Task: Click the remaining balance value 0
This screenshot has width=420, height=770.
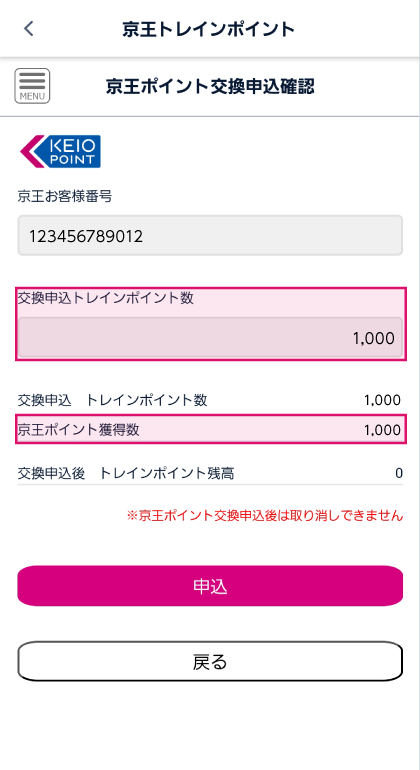Action: pos(399,473)
